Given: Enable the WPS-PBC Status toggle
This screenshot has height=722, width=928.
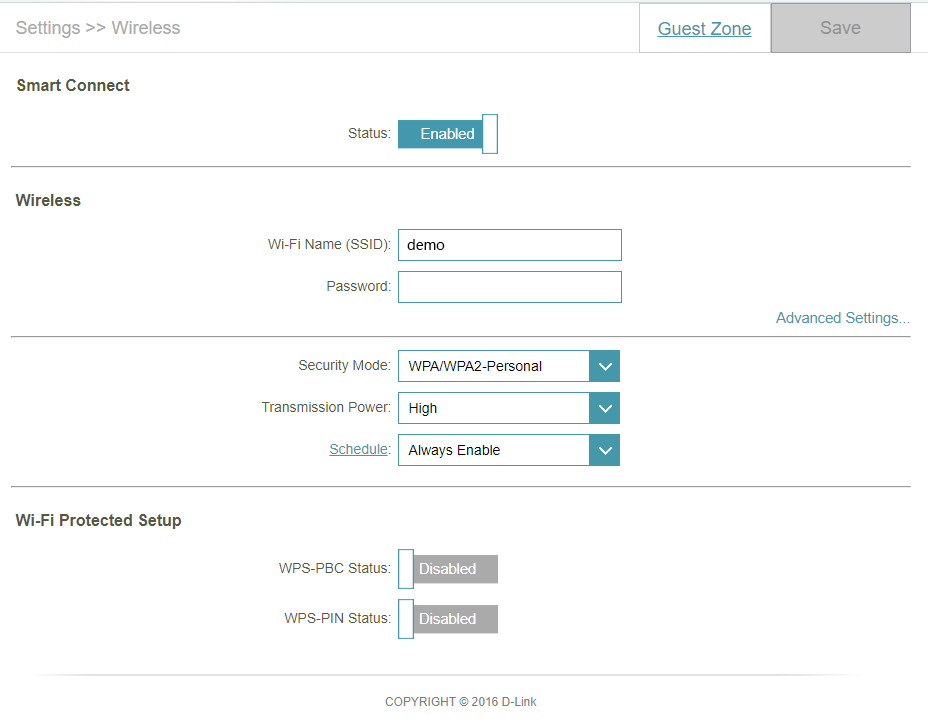Looking at the screenshot, I should pyautogui.click(x=447, y=569).
